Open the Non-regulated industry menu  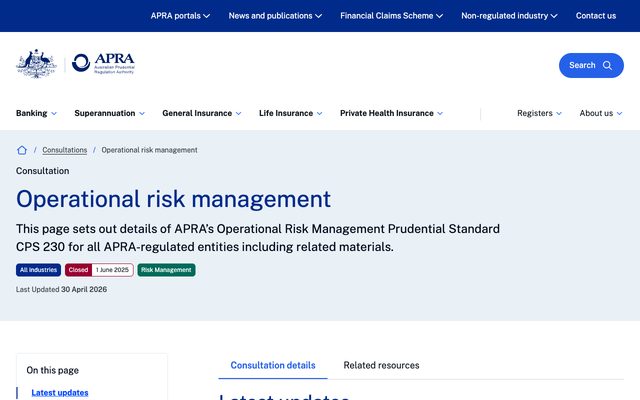pos(509,16)
